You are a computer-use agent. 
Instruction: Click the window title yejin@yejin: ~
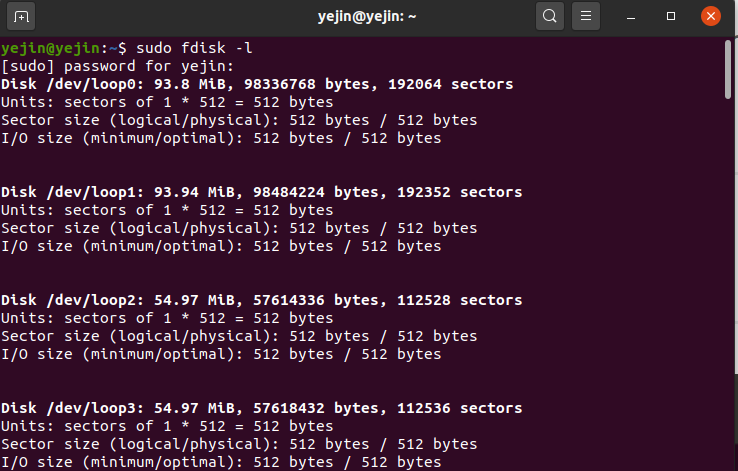click(367, 16)
